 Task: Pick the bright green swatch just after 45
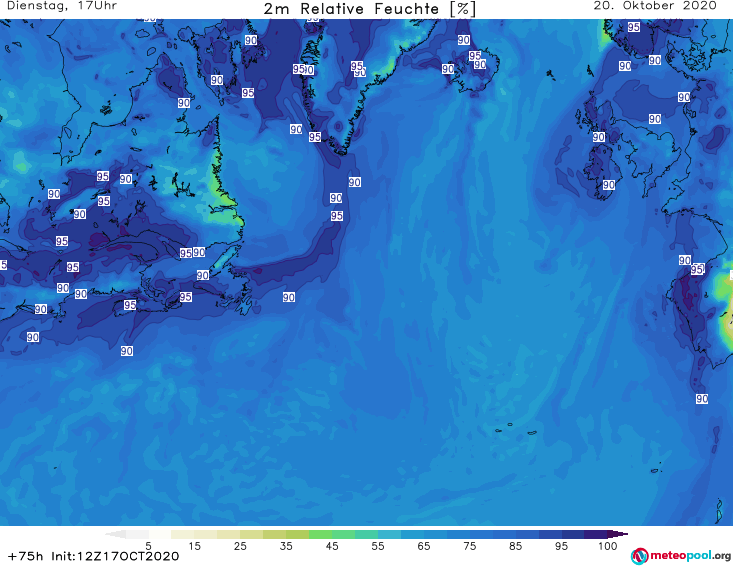(x=343, y=534)
